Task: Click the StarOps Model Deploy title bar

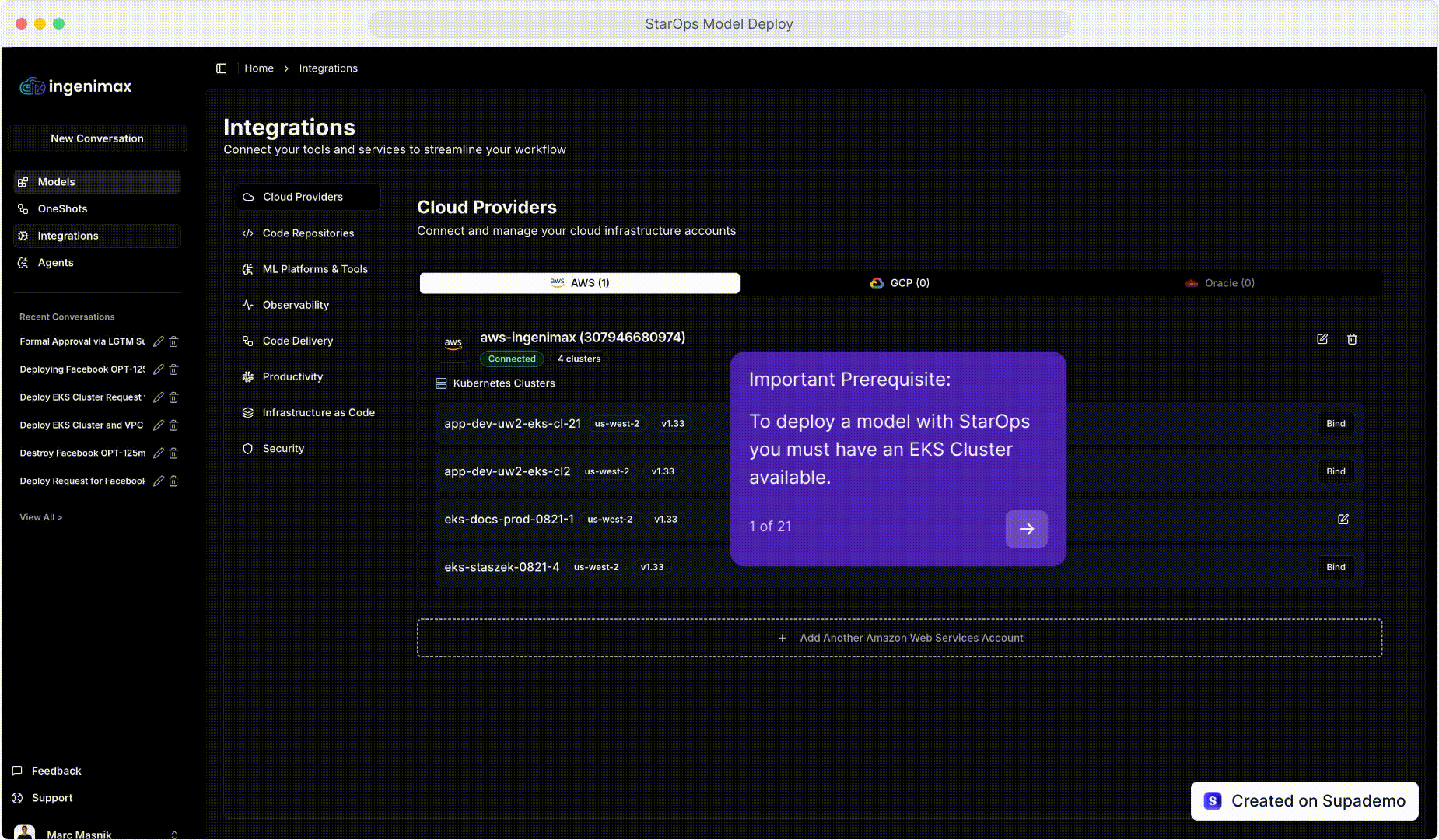Action: [x=719, y=24]
